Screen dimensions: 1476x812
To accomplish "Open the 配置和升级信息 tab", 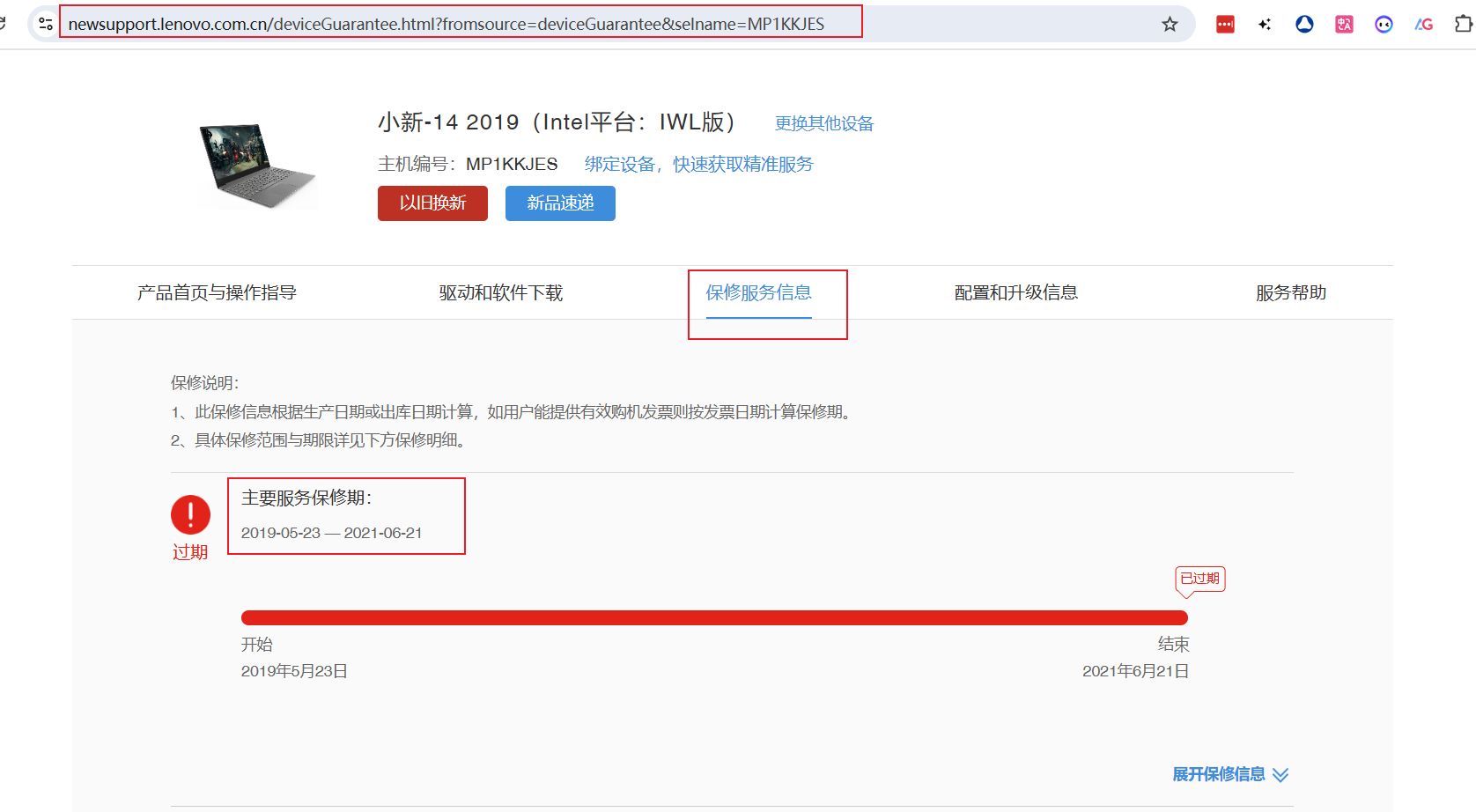I will (x=1016, y=292).
